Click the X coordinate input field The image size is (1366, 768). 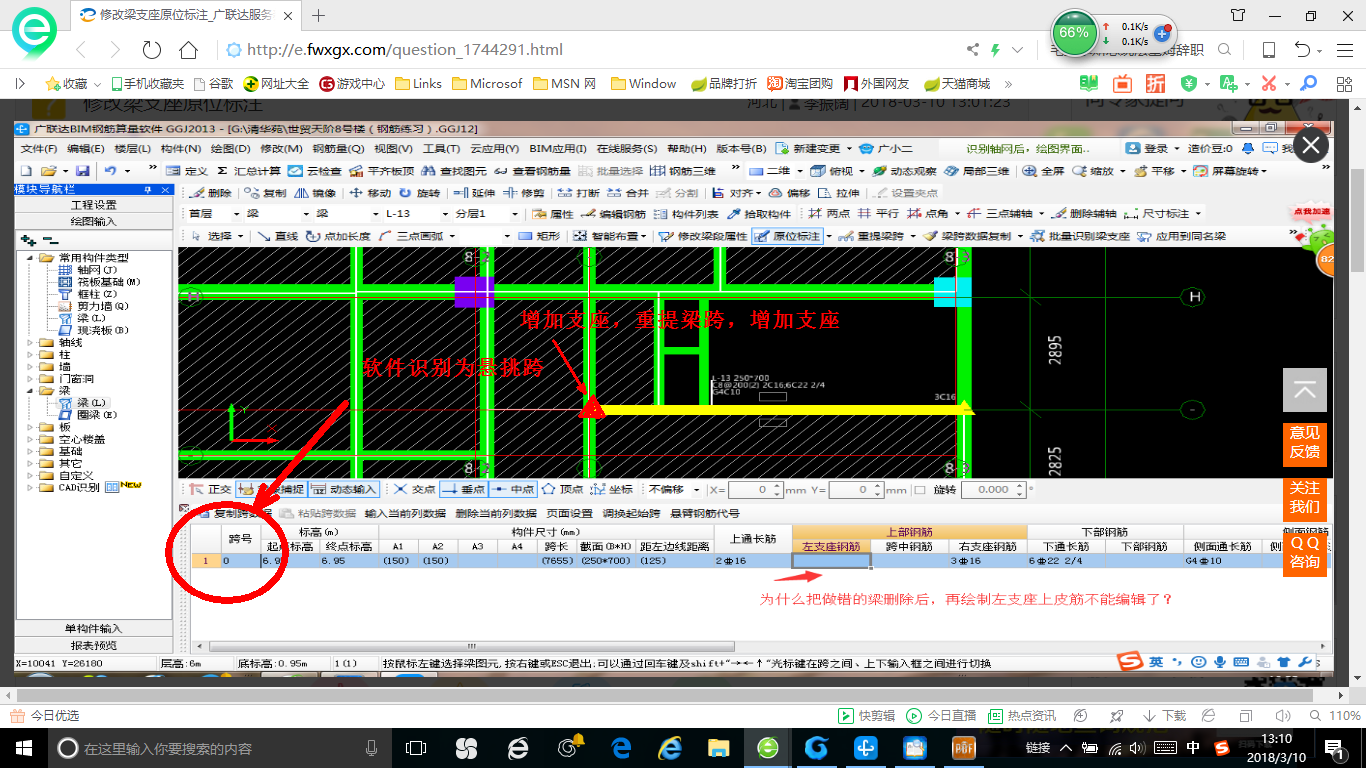click(755, 489)
